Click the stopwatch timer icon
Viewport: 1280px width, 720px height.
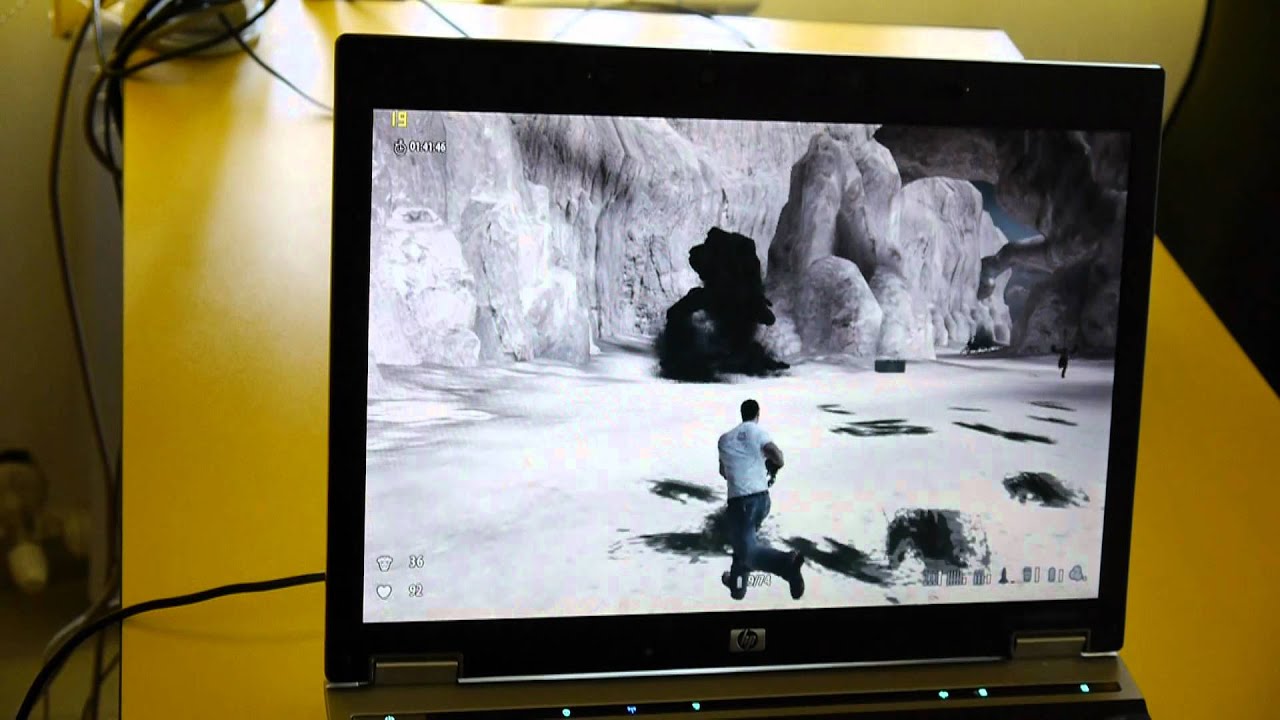tap(400, 147)
